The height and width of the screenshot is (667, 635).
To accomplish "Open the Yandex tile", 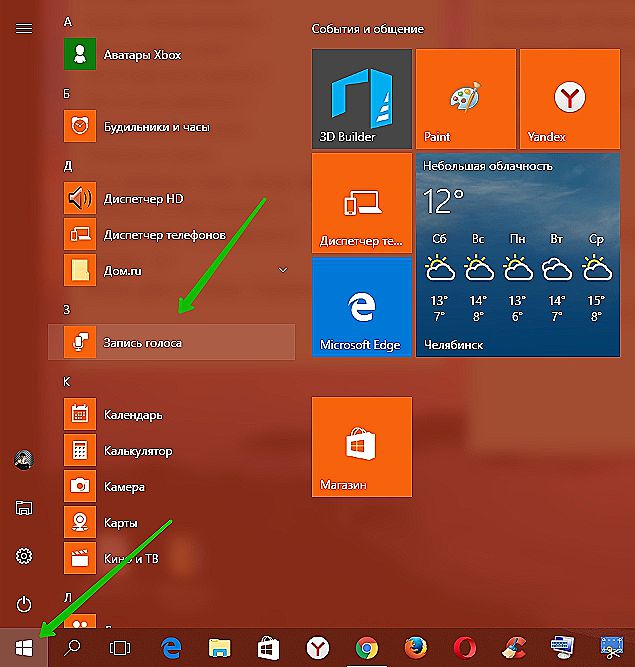I will 570,99.
